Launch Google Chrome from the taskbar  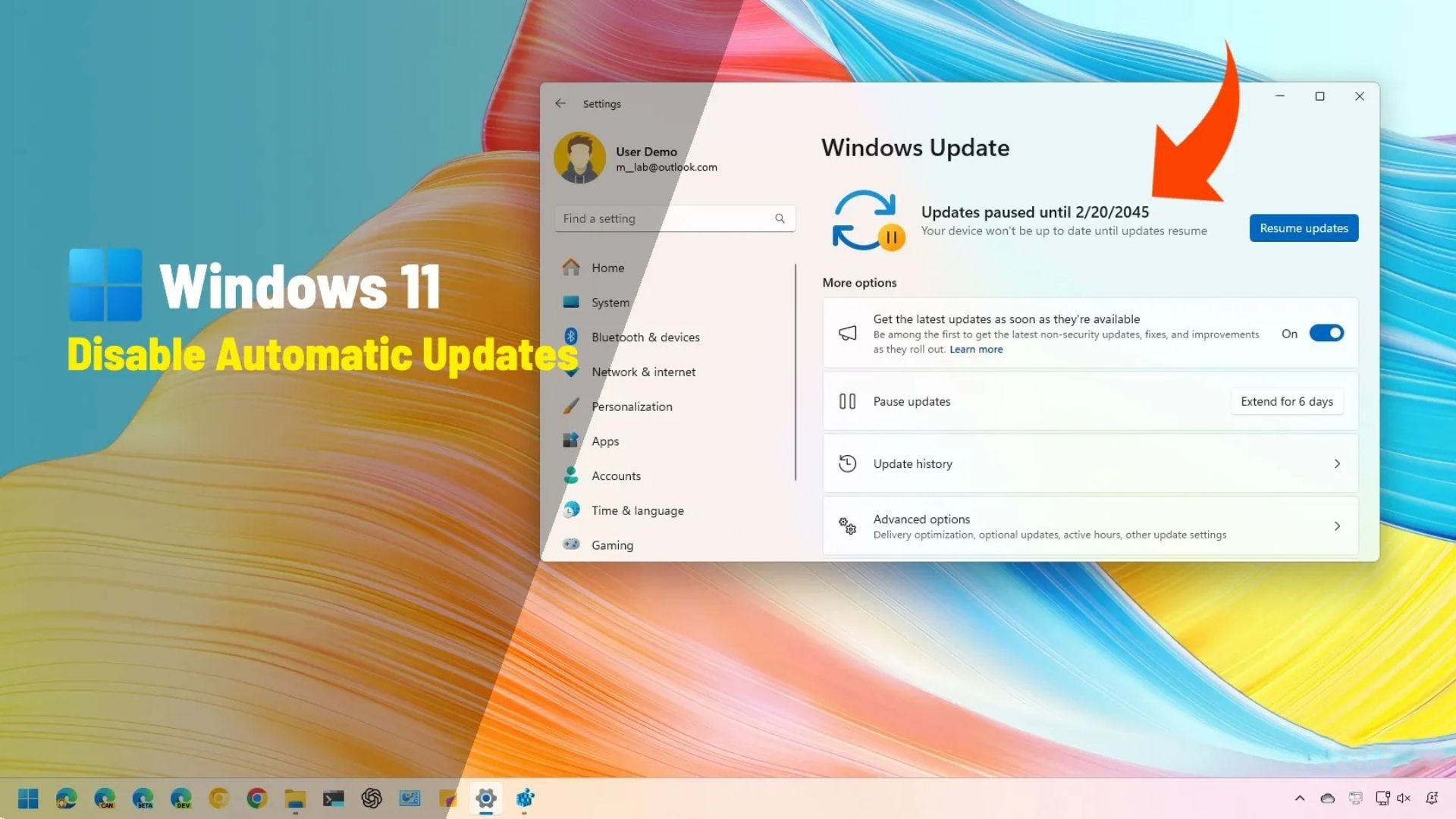257,799
